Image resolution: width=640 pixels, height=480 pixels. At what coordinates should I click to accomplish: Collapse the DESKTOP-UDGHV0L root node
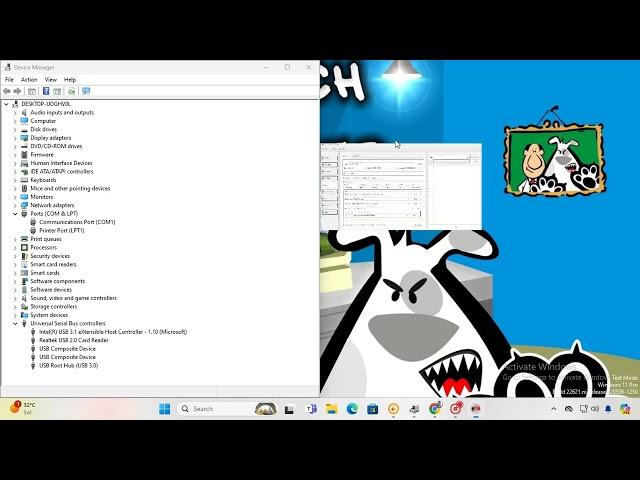click(x=7, y=104)
